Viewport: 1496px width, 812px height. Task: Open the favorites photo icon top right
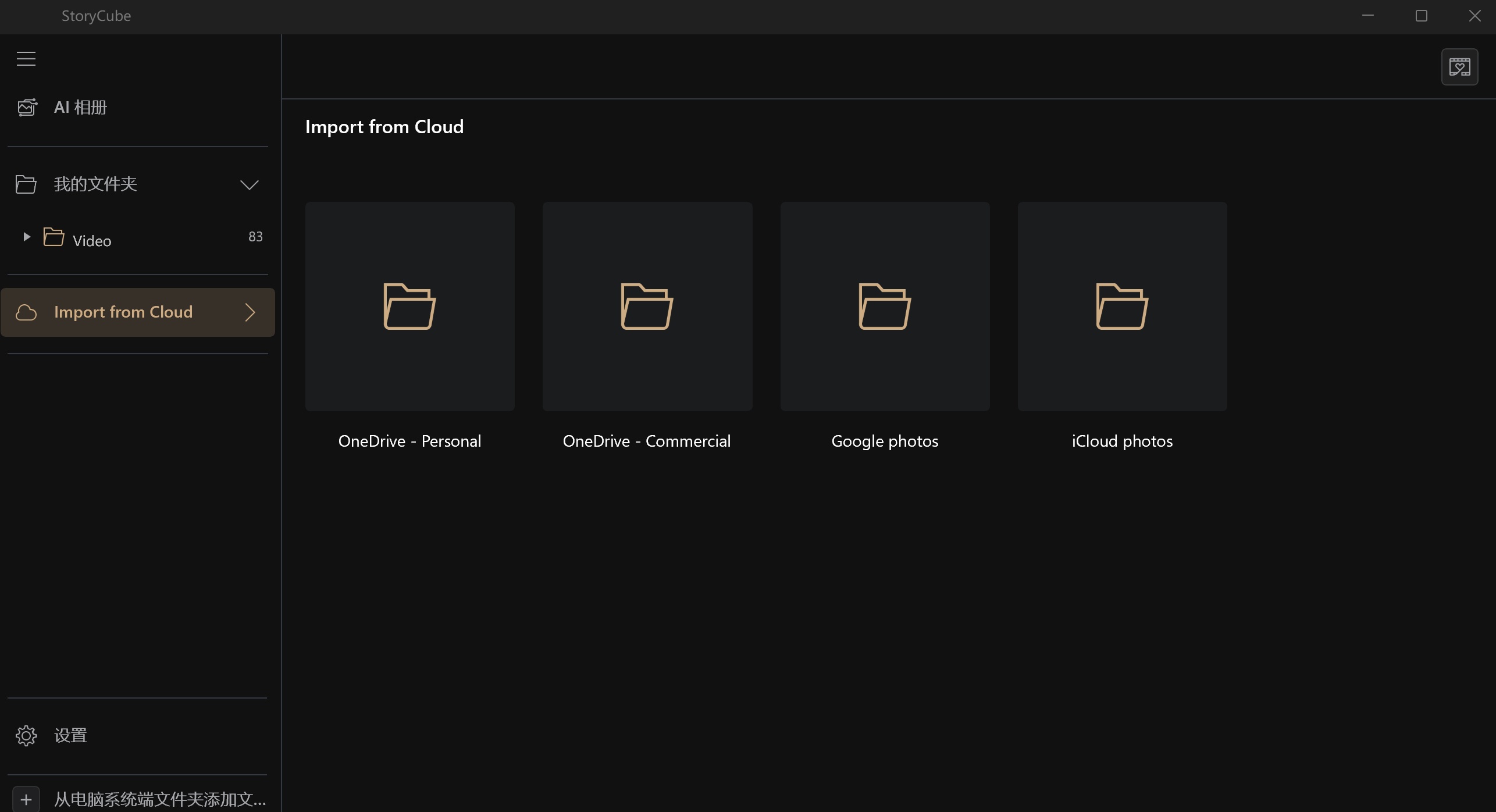coord(1459,67)
